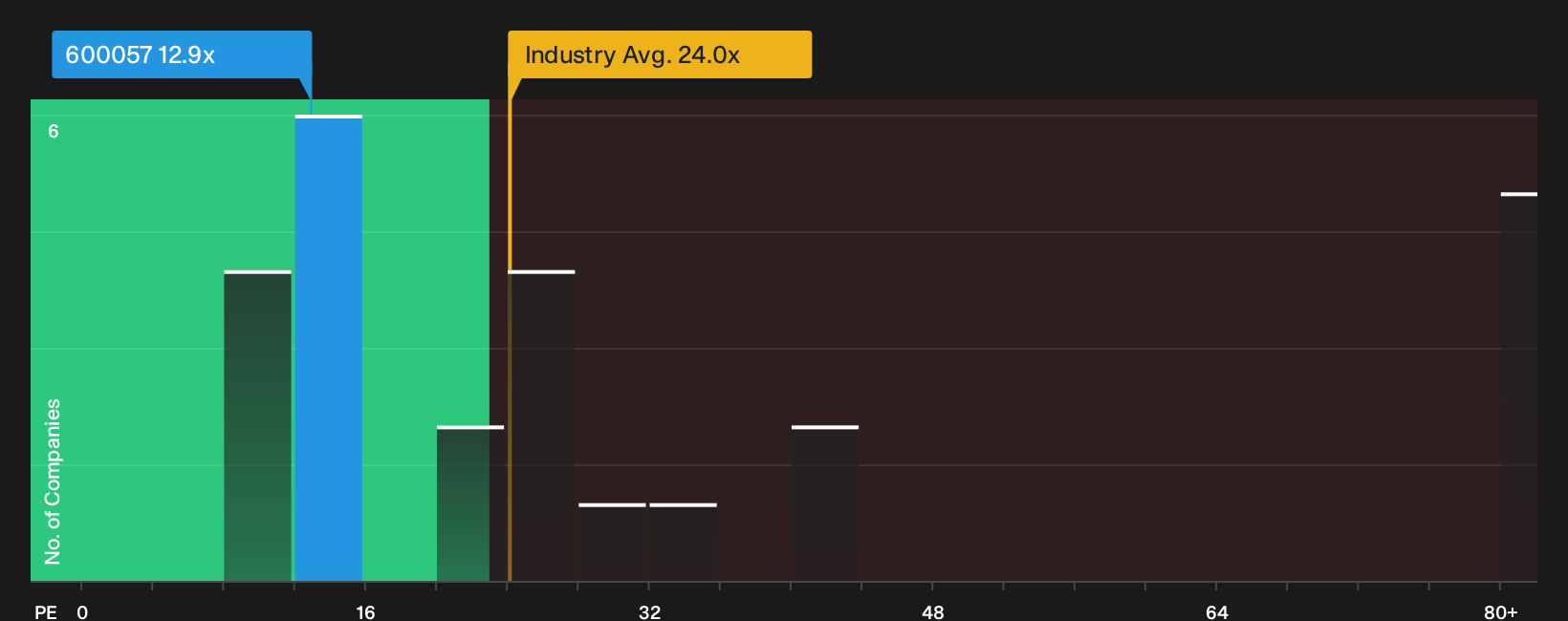Click the blue 600057 12.9x label
Image resolution: width=1568 pixels, height=621 pixels.
pyautogui.click(x=182, y=54)
